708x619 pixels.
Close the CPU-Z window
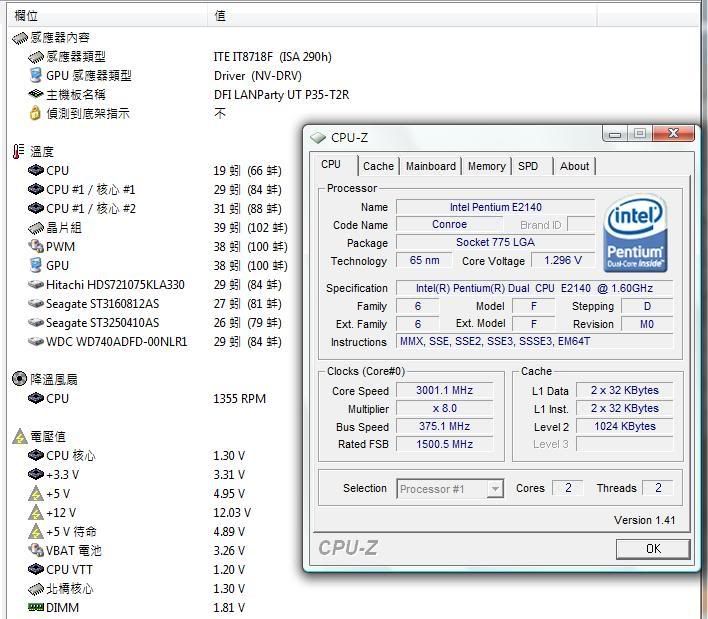point(673,134)
